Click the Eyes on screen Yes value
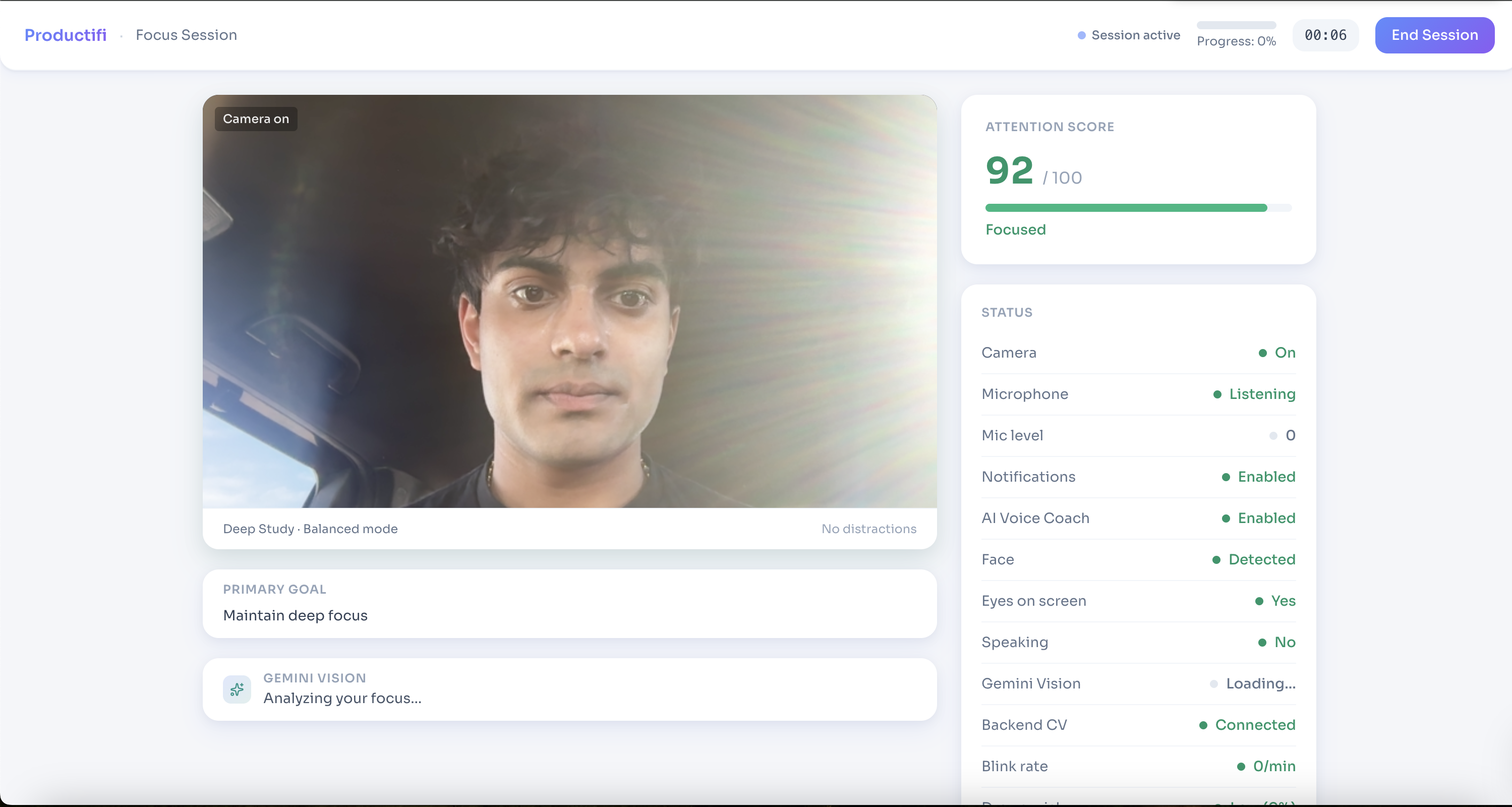 [x=1283, y=600]
